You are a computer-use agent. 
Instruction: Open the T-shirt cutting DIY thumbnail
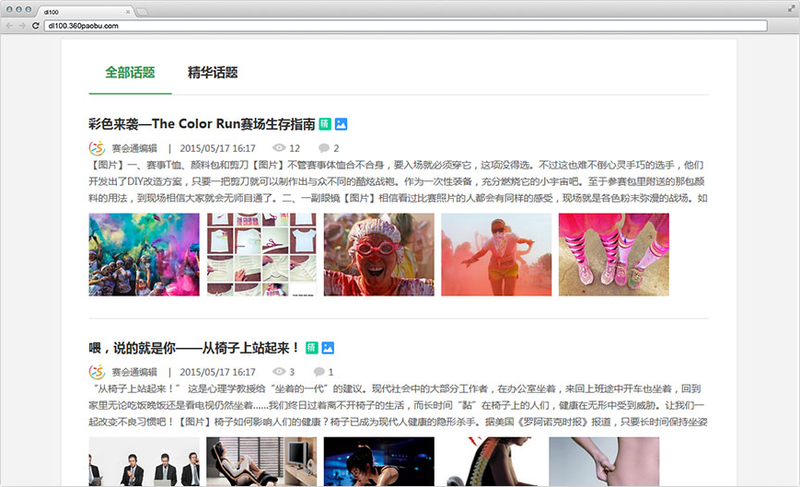261,254
